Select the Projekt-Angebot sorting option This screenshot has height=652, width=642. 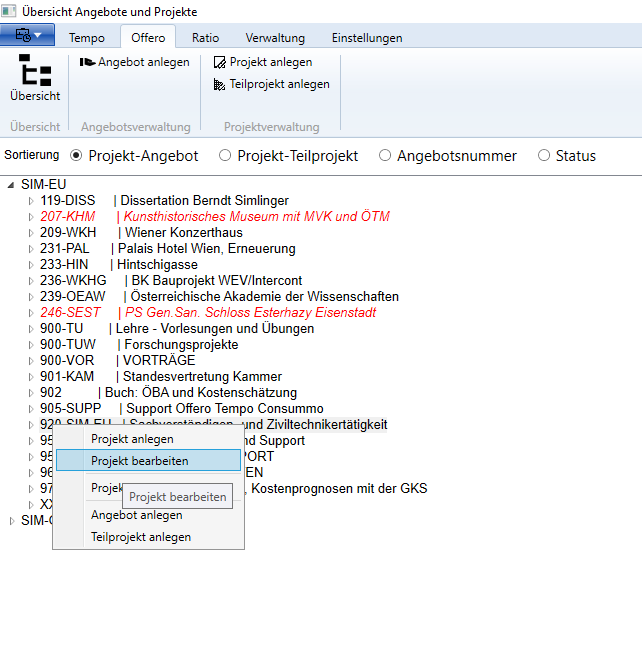tap(77, 156)
